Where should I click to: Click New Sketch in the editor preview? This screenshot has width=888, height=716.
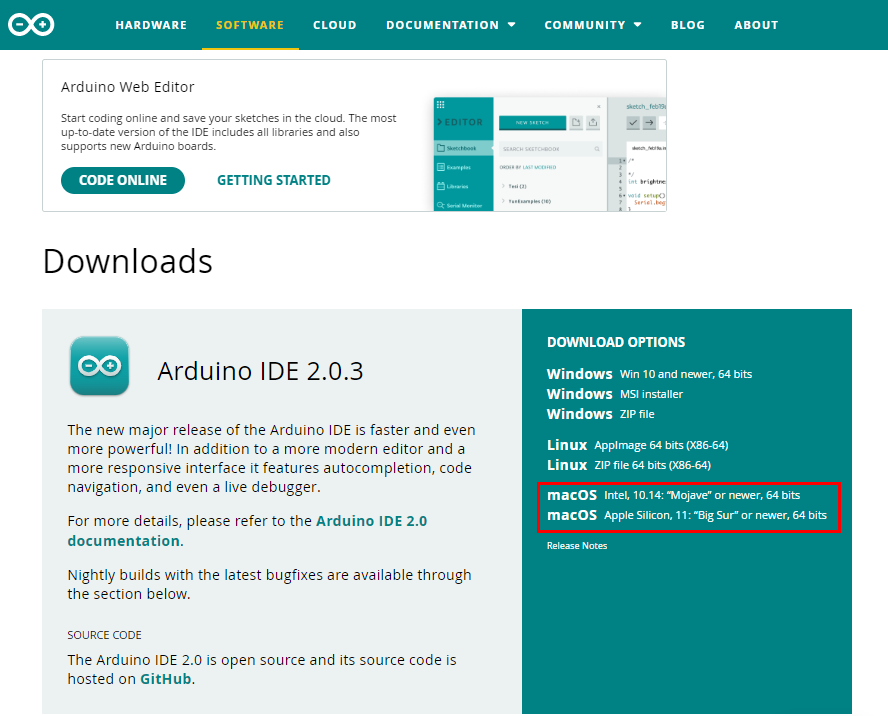click(x=532, y=122)
